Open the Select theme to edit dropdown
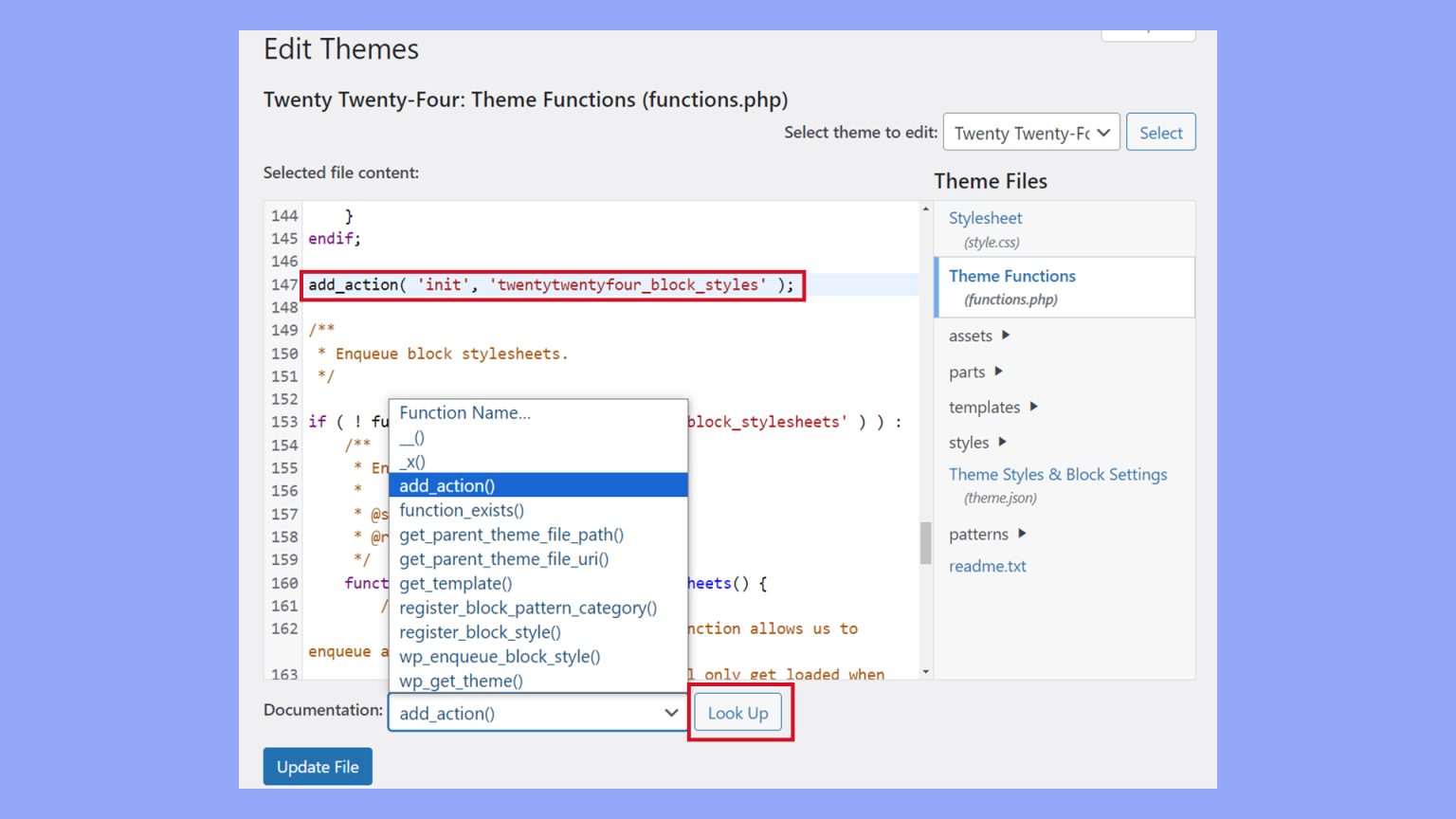1456x819 pixels. [x=1030, y=133]
